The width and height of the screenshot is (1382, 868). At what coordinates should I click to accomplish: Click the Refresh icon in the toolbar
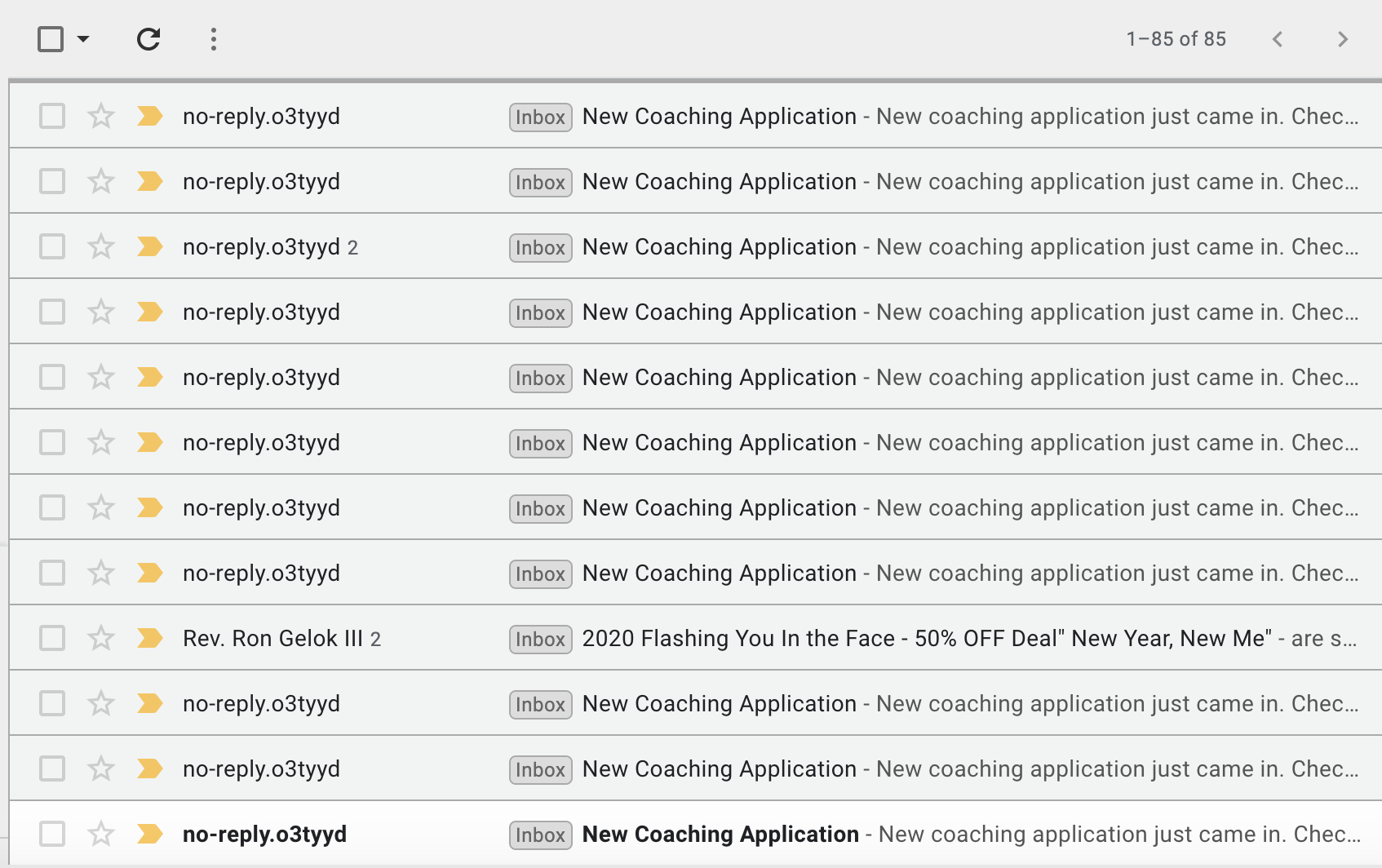coord(148,39)
